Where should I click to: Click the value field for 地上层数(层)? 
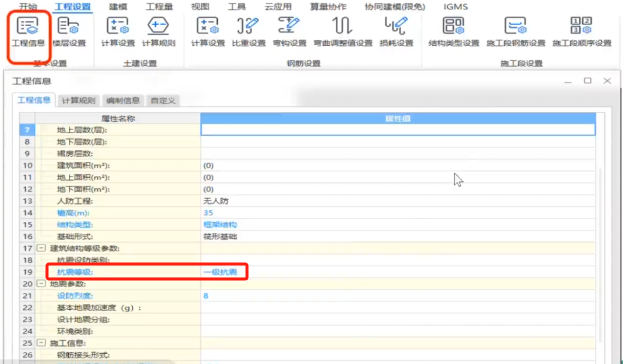[x=398, y=130]
